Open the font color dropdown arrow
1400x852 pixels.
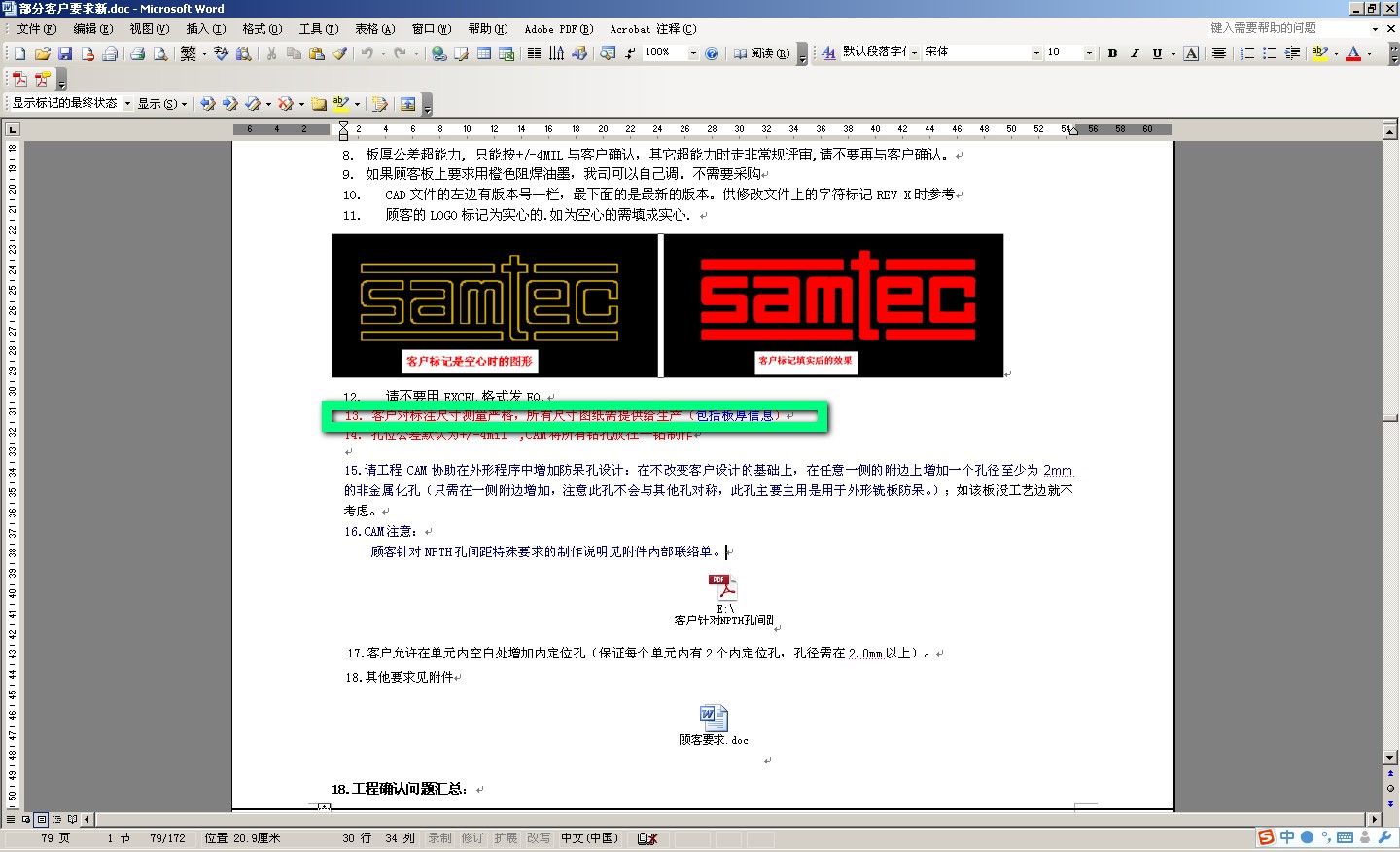tap(1369, 53)
